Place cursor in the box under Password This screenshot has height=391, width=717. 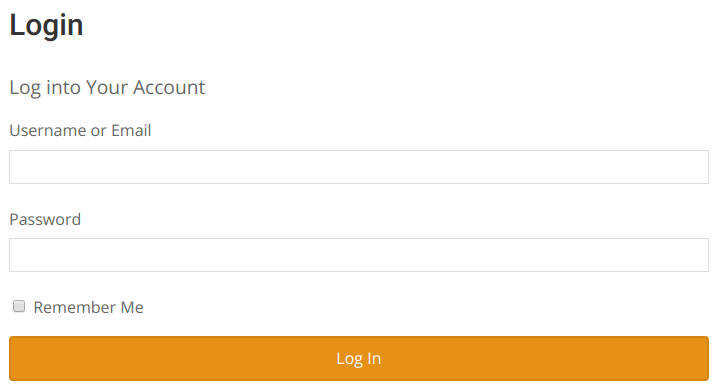[359, 255]
